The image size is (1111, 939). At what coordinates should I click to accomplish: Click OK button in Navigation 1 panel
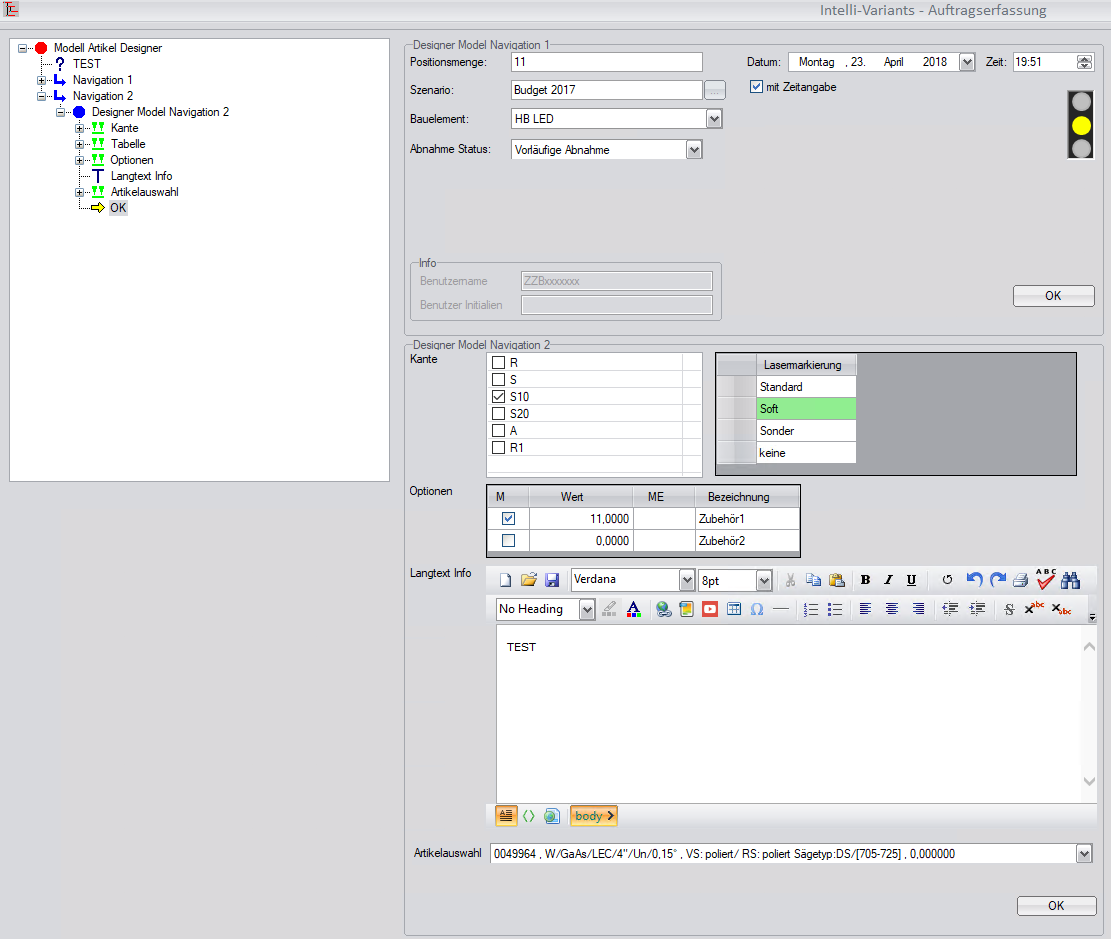(x=1054, y=296)
